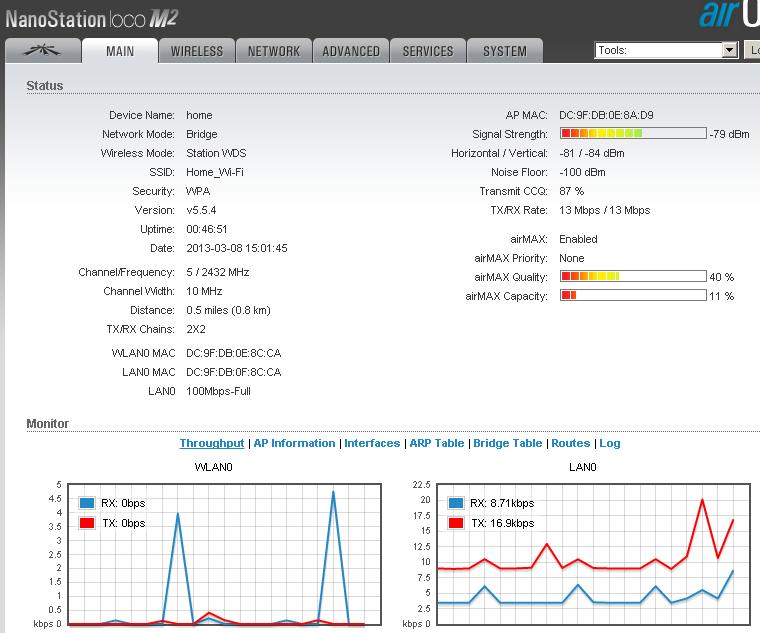The width and height of the screenshot is (760, 633).
Task: Click the MAIN tab
Action: click(119, 51)
